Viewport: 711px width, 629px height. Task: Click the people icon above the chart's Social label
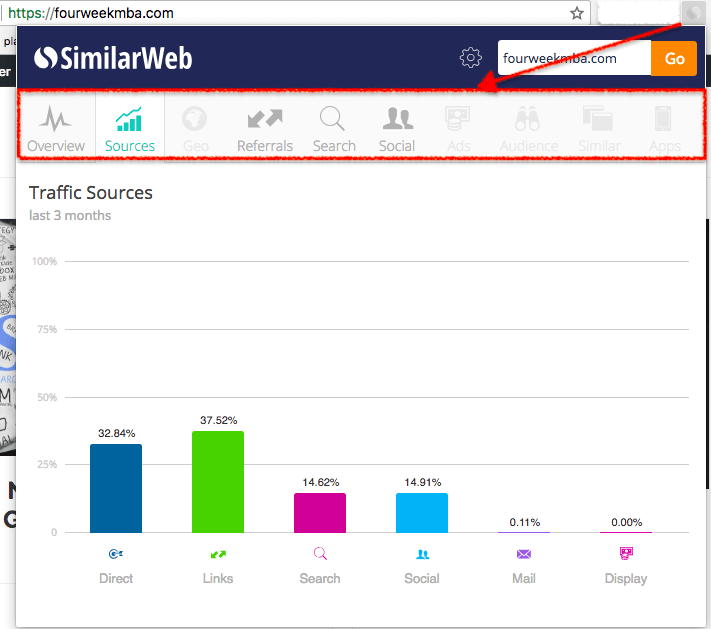point(423,554)
